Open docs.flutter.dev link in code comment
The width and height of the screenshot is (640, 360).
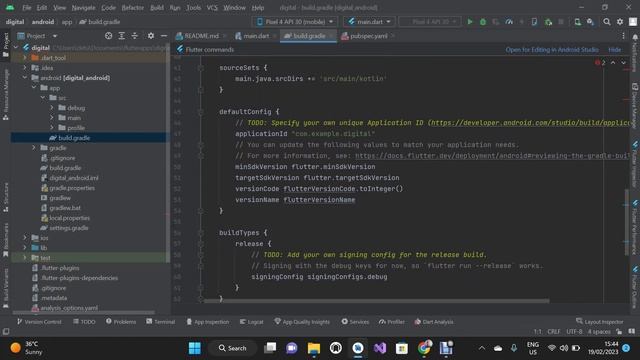[x=492, y=156]
